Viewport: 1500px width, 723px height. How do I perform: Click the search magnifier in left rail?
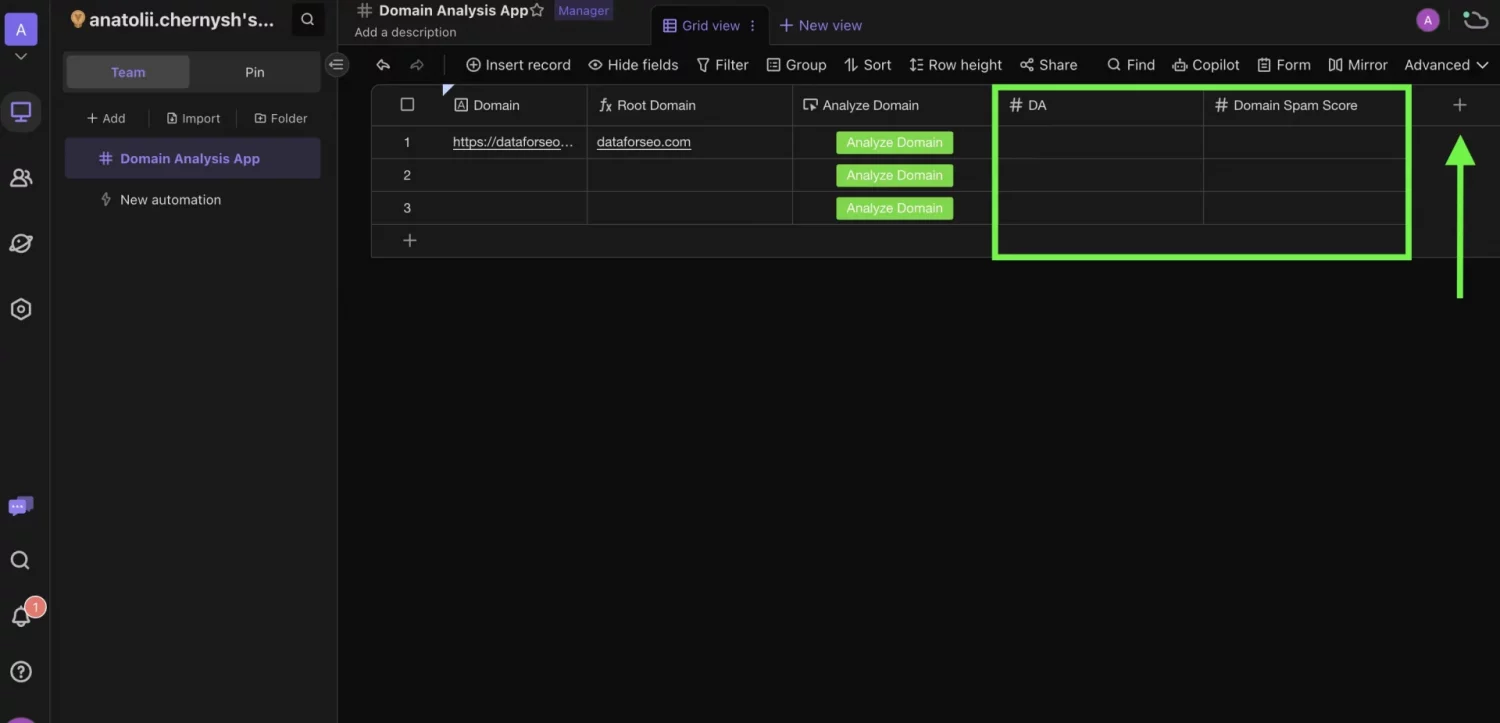(20, 560)
